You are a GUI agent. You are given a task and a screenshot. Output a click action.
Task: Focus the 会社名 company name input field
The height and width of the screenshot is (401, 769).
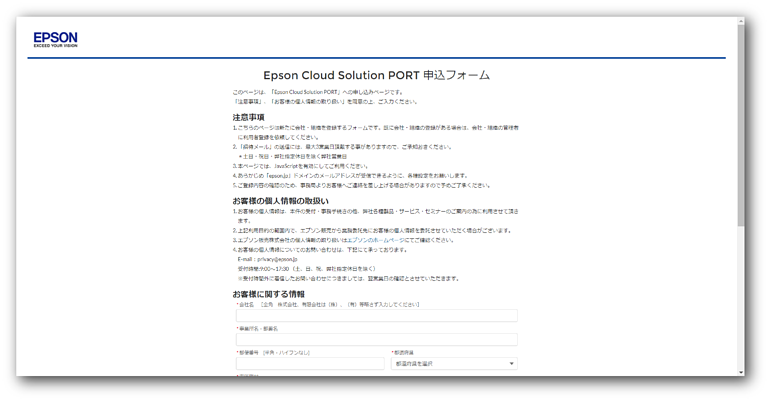tap(377, 316)
